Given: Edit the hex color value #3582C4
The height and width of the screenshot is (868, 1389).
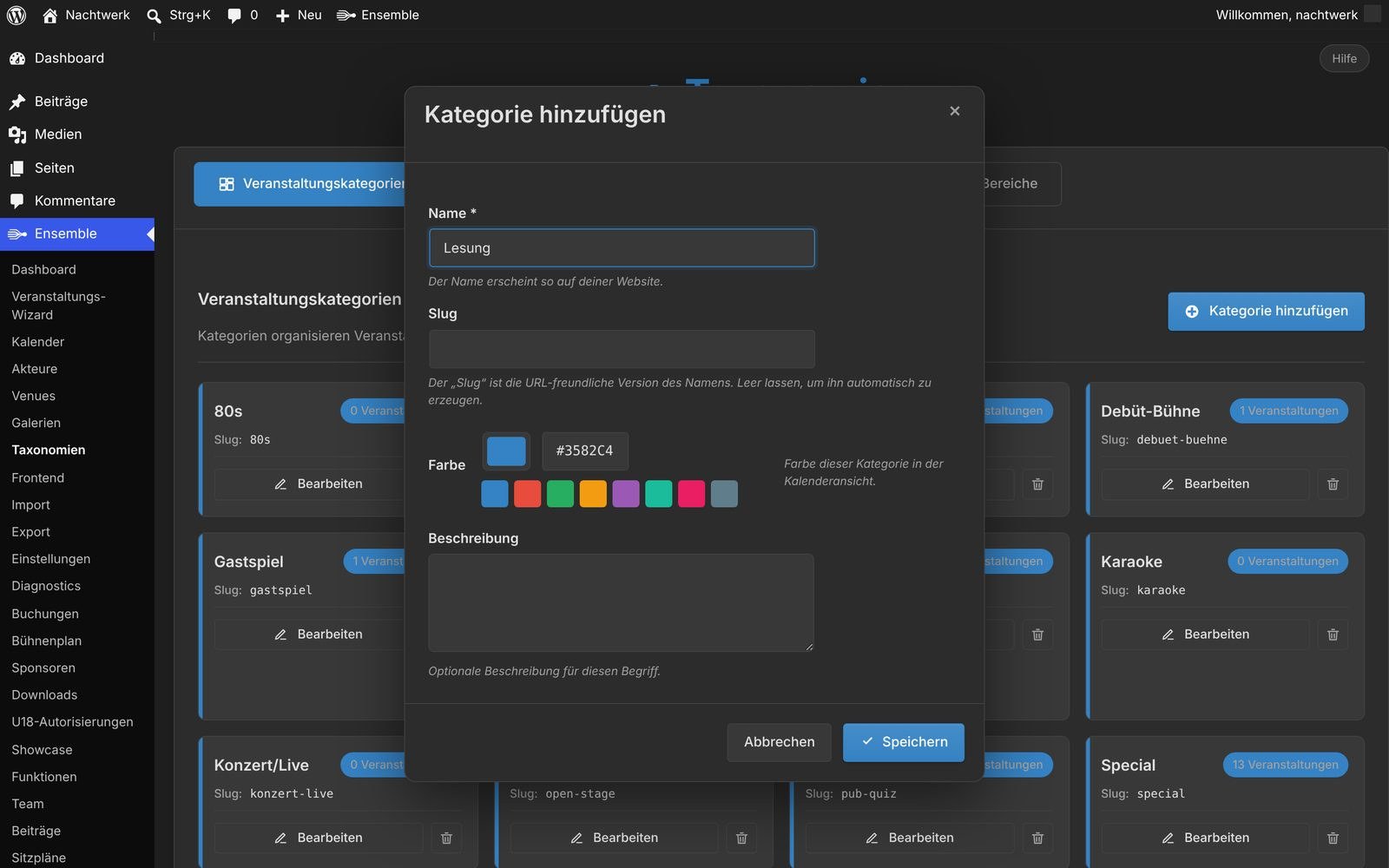Looking at the screenshot, I should (x=585, y=451).
